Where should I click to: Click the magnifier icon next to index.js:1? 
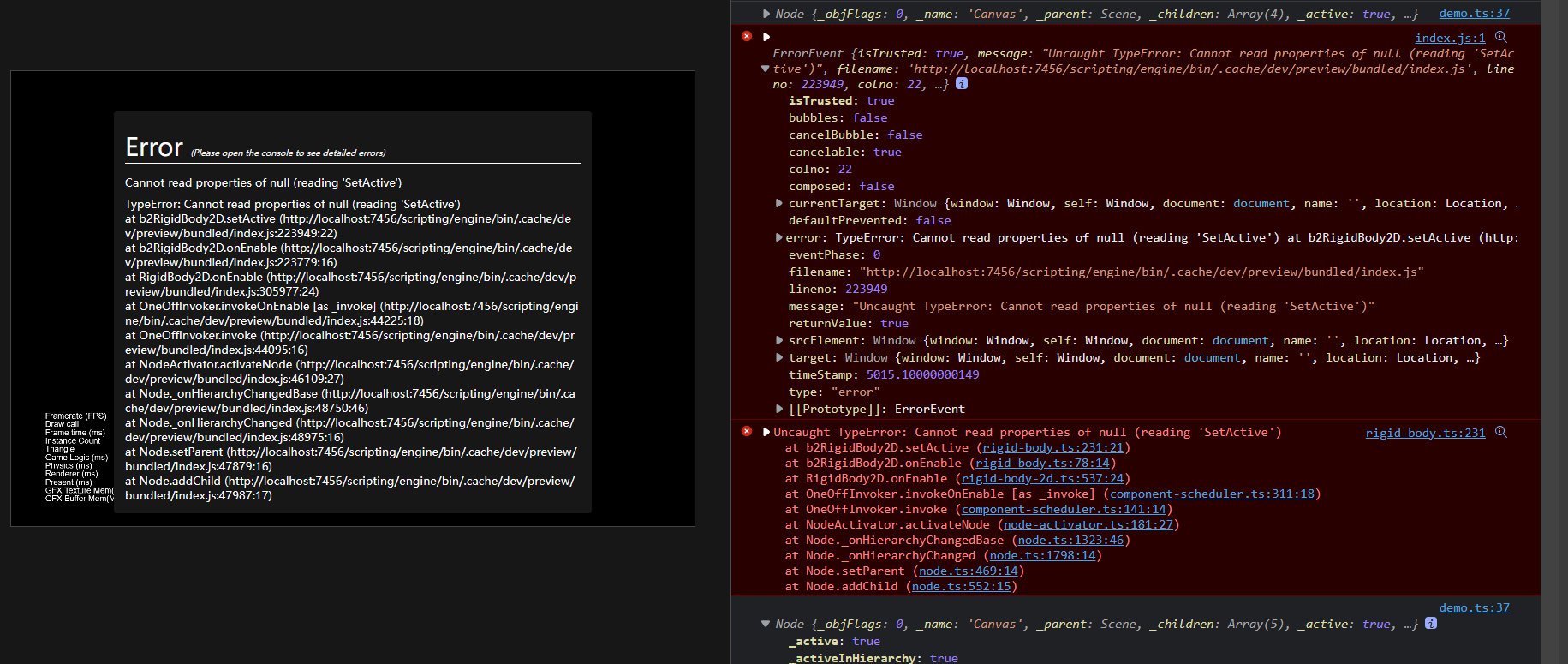1501,37
